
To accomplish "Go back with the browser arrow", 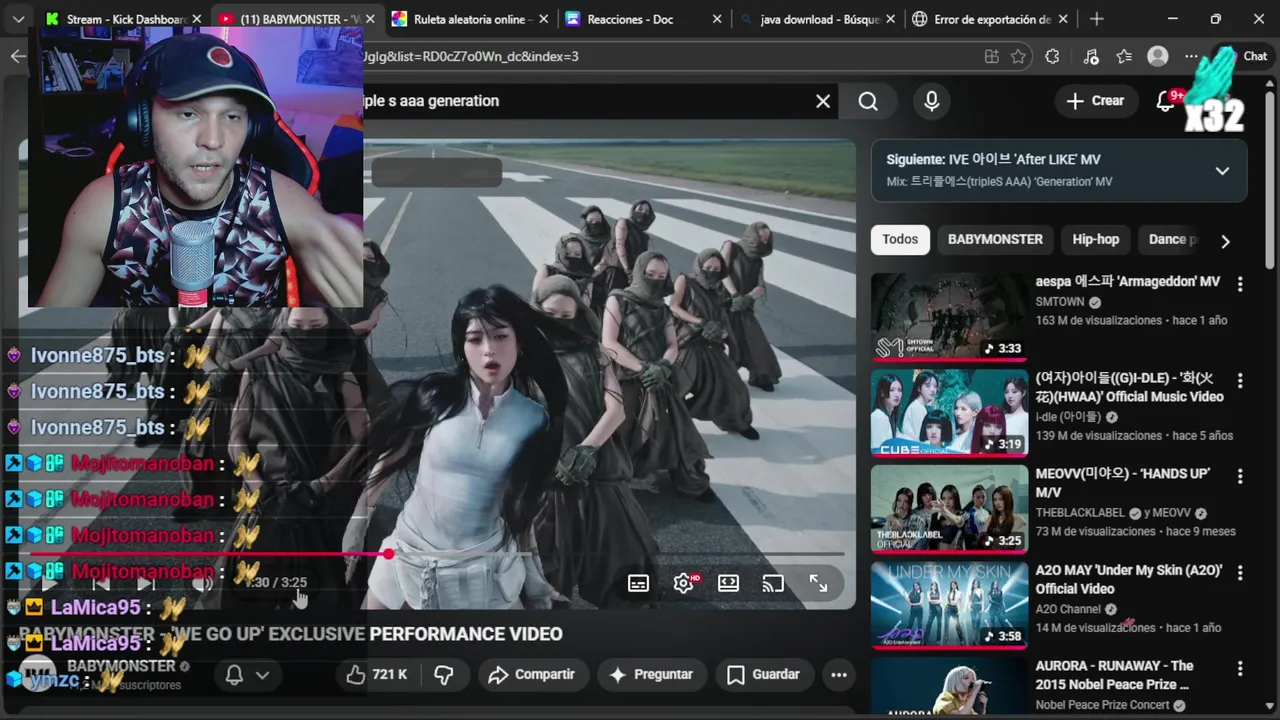I will coord(18,56).
